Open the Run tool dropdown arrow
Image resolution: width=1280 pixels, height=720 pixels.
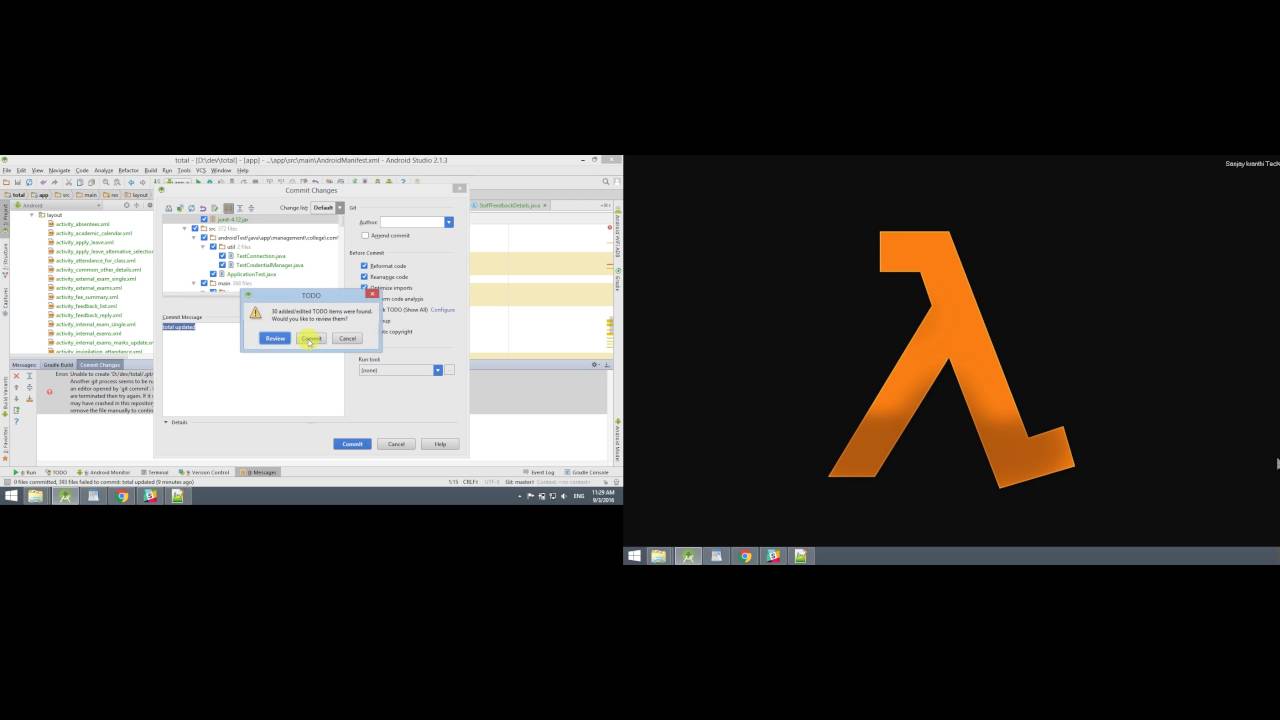(438, 370)
